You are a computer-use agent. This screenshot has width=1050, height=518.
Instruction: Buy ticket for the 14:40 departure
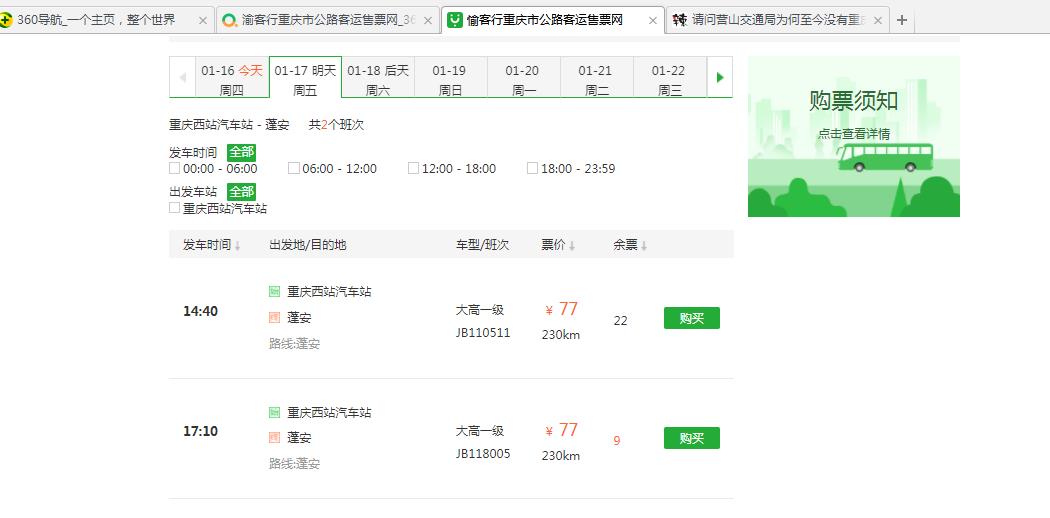(x=691, y=318)
